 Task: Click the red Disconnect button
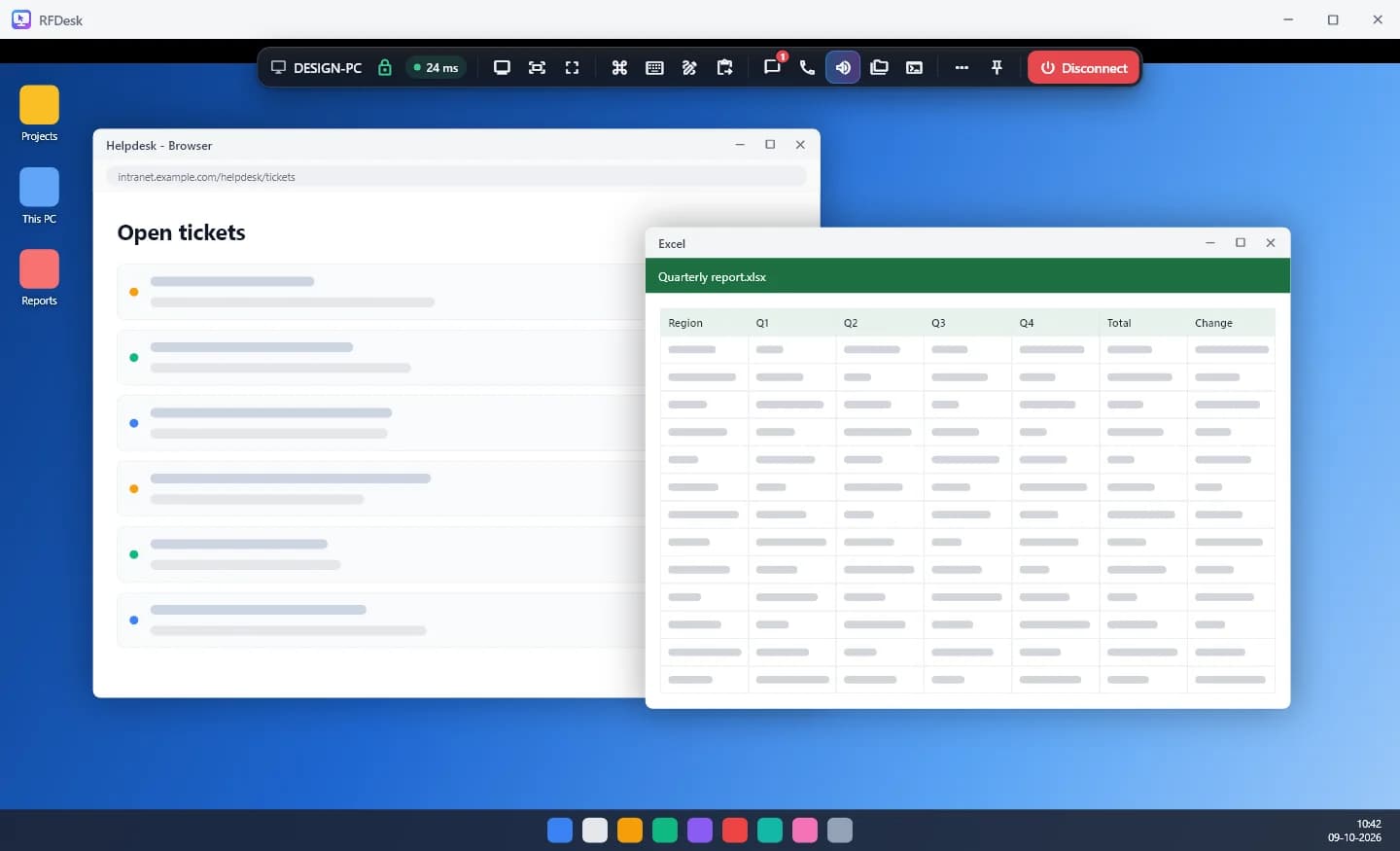(x=1083, y=68)
